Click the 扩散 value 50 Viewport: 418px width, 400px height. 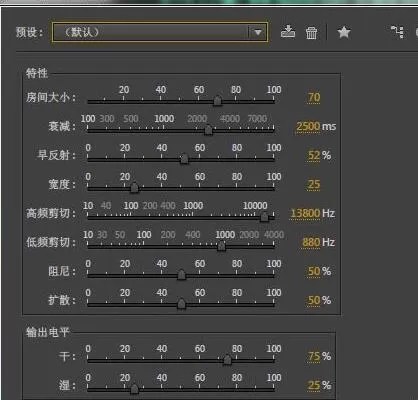pos(314,300)
